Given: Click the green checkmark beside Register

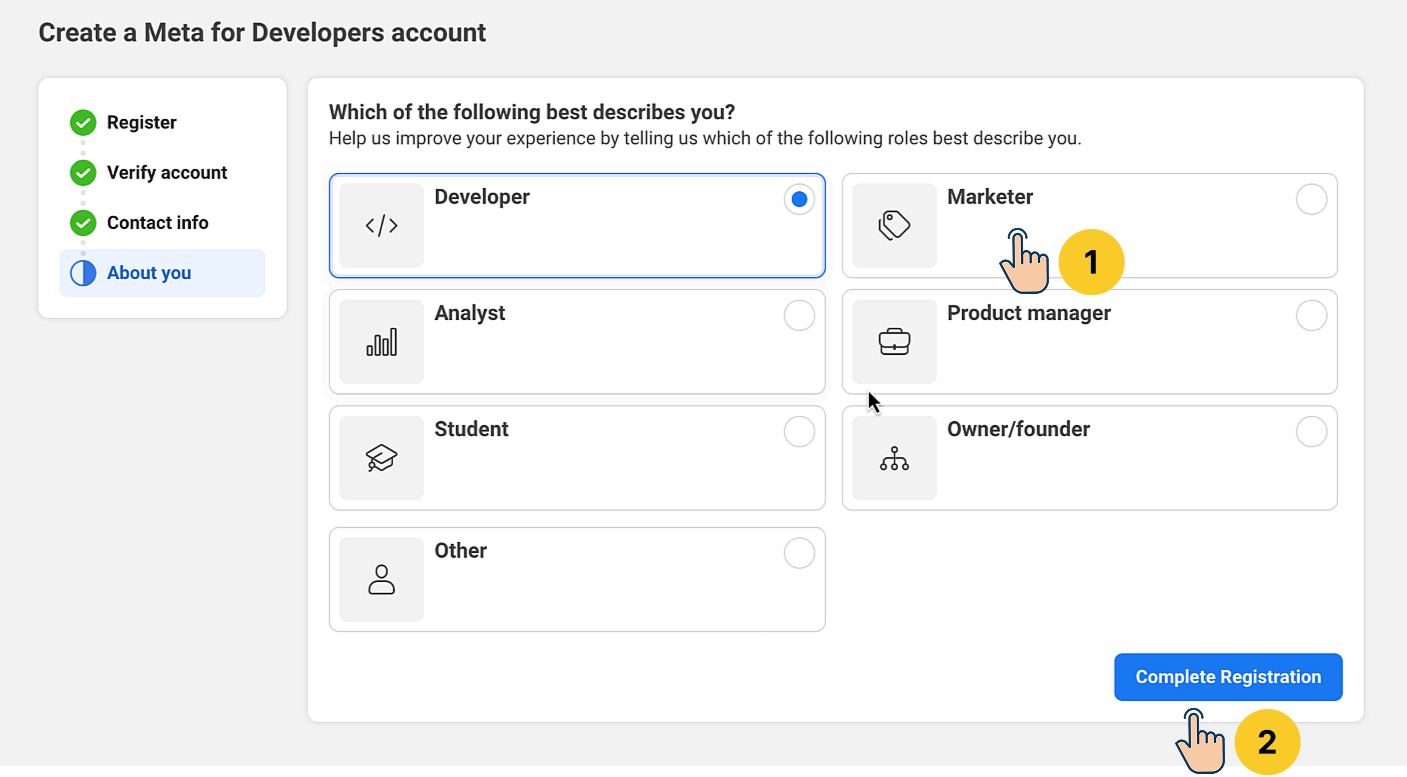Looking at the screenshot, I should point(83,123).
